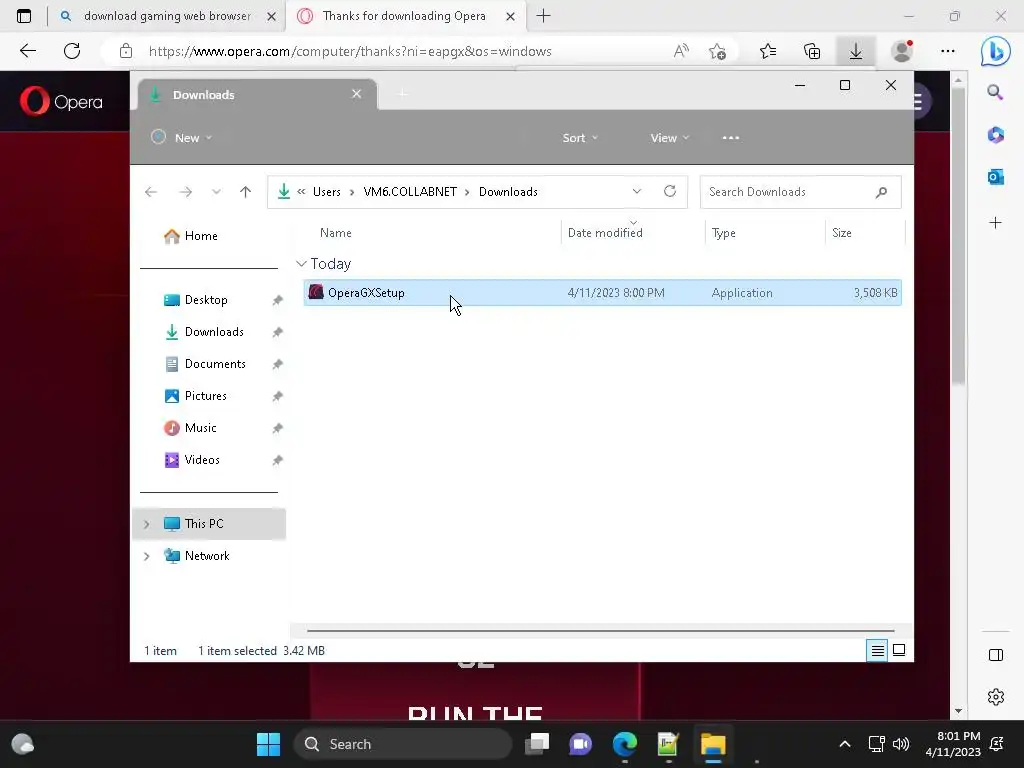The image size is (1024, 768).
Task: Open recent locations chevron
Action: 216,192
